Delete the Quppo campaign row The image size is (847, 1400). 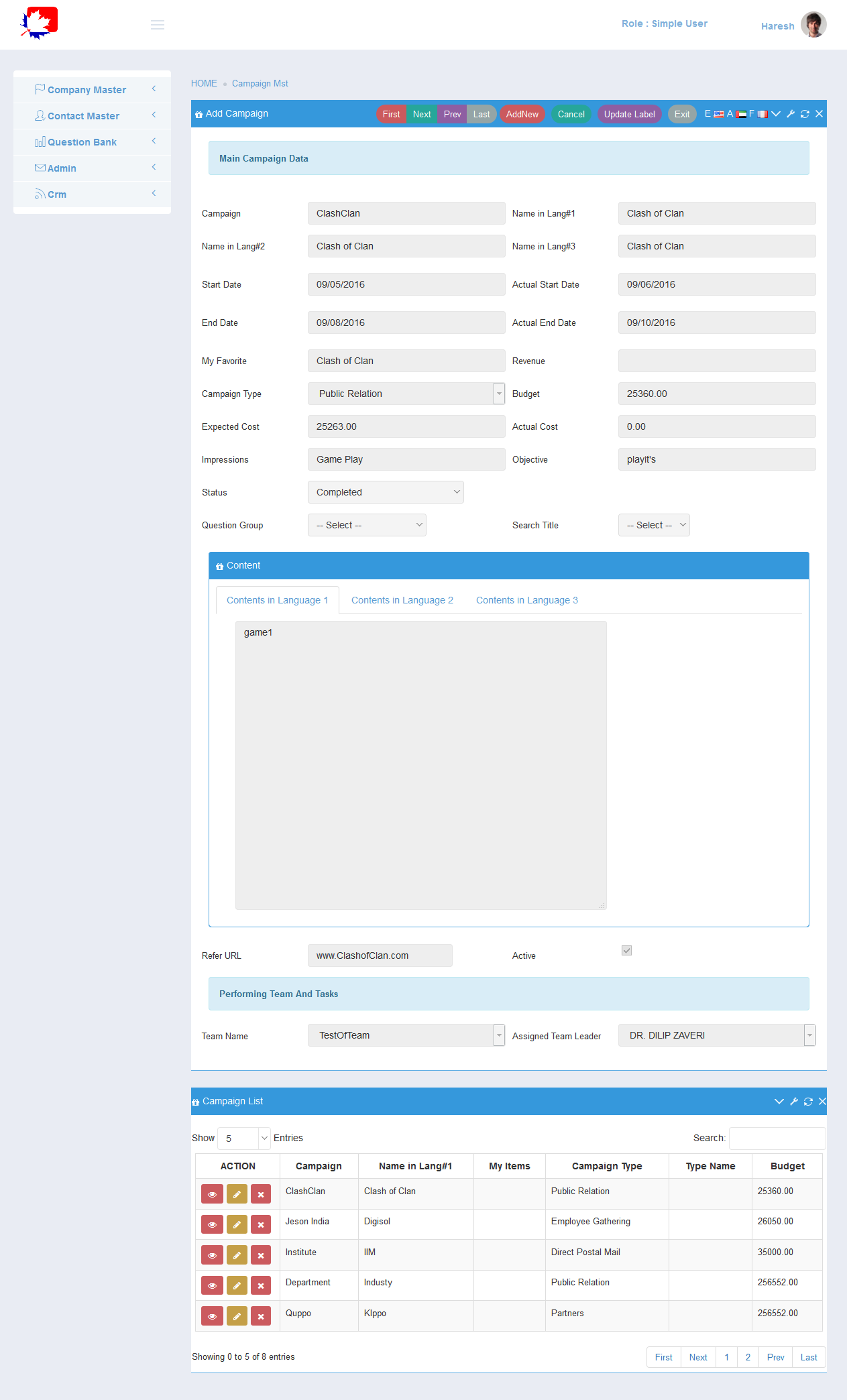[261, 1316]
